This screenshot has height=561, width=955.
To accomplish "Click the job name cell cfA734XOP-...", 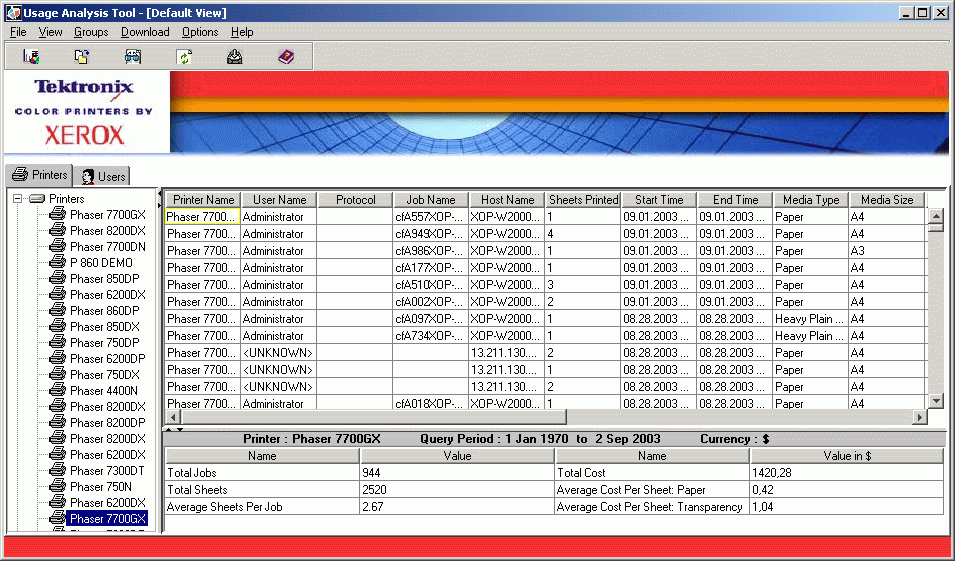I will pyautogui.click(x=431, y=336).
